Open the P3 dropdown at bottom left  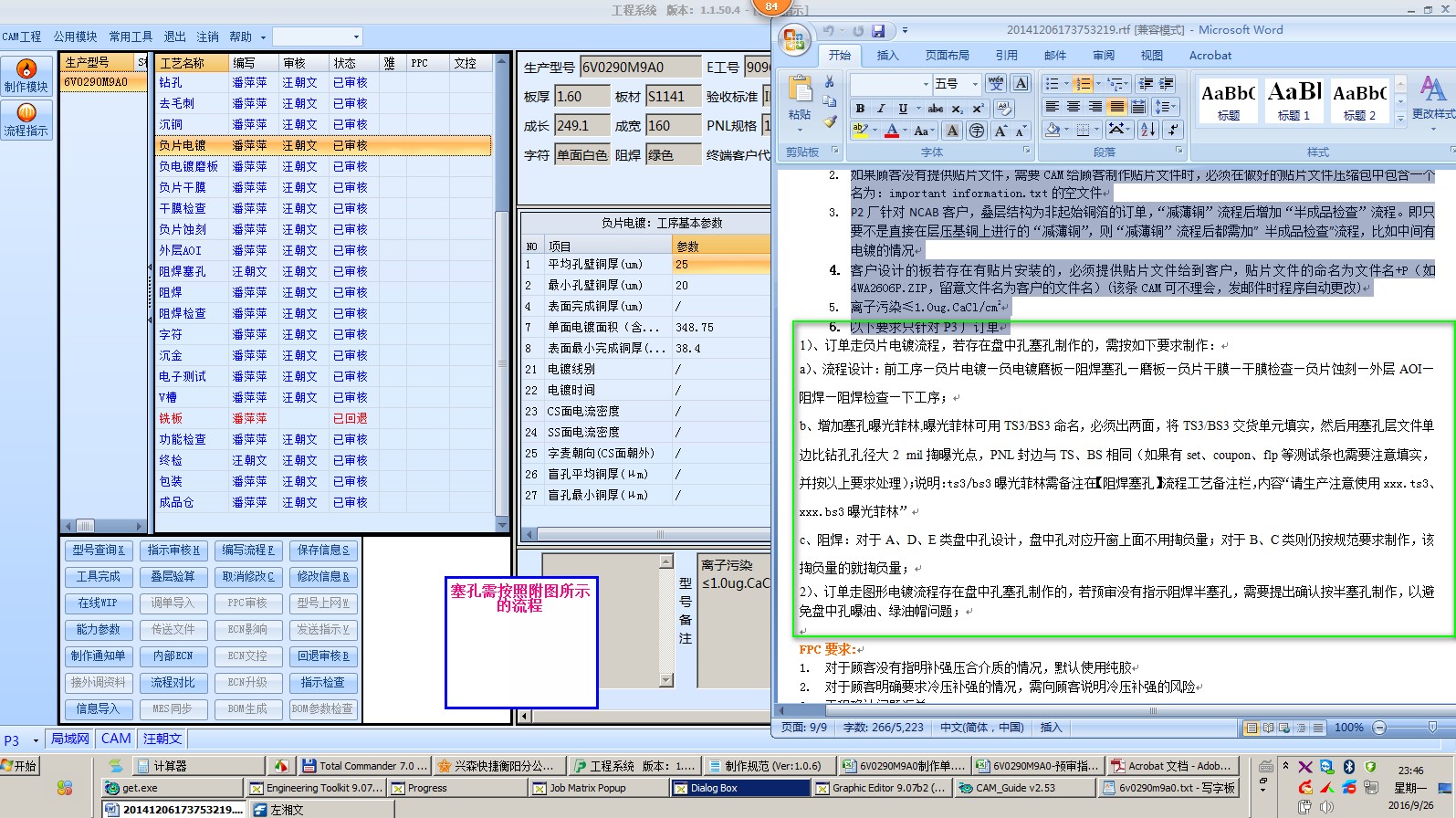pos(35,740)
